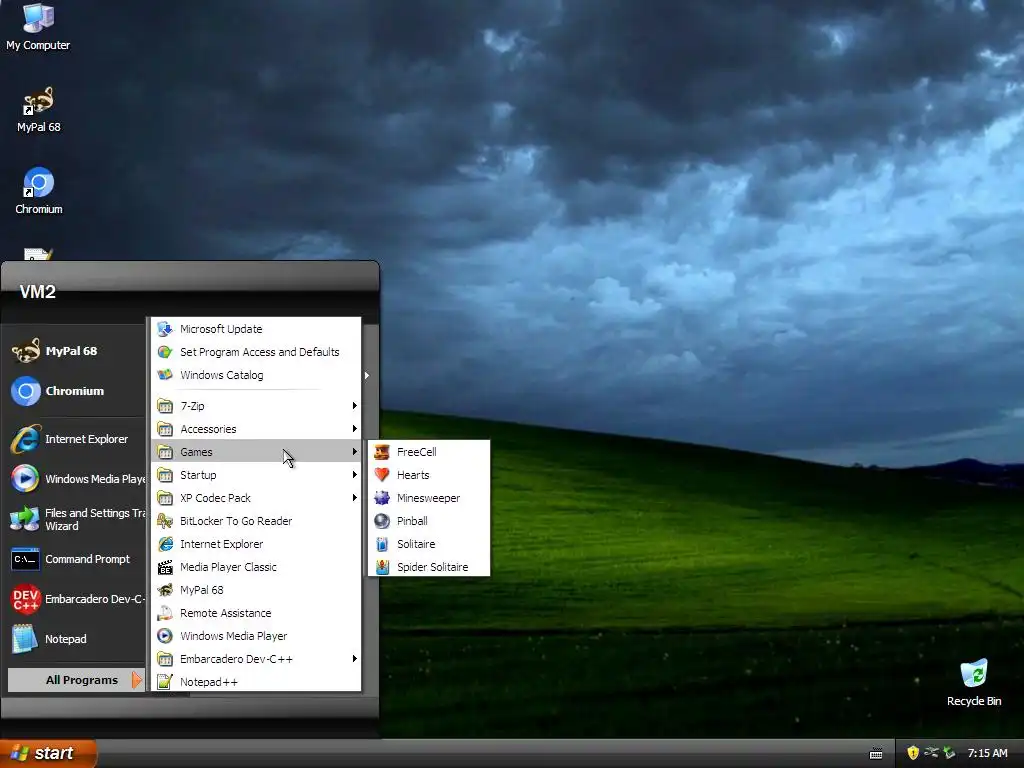Open Spider Solitaire icon
This screenshot has width=1024, height=768.
(x=382, y=567)
